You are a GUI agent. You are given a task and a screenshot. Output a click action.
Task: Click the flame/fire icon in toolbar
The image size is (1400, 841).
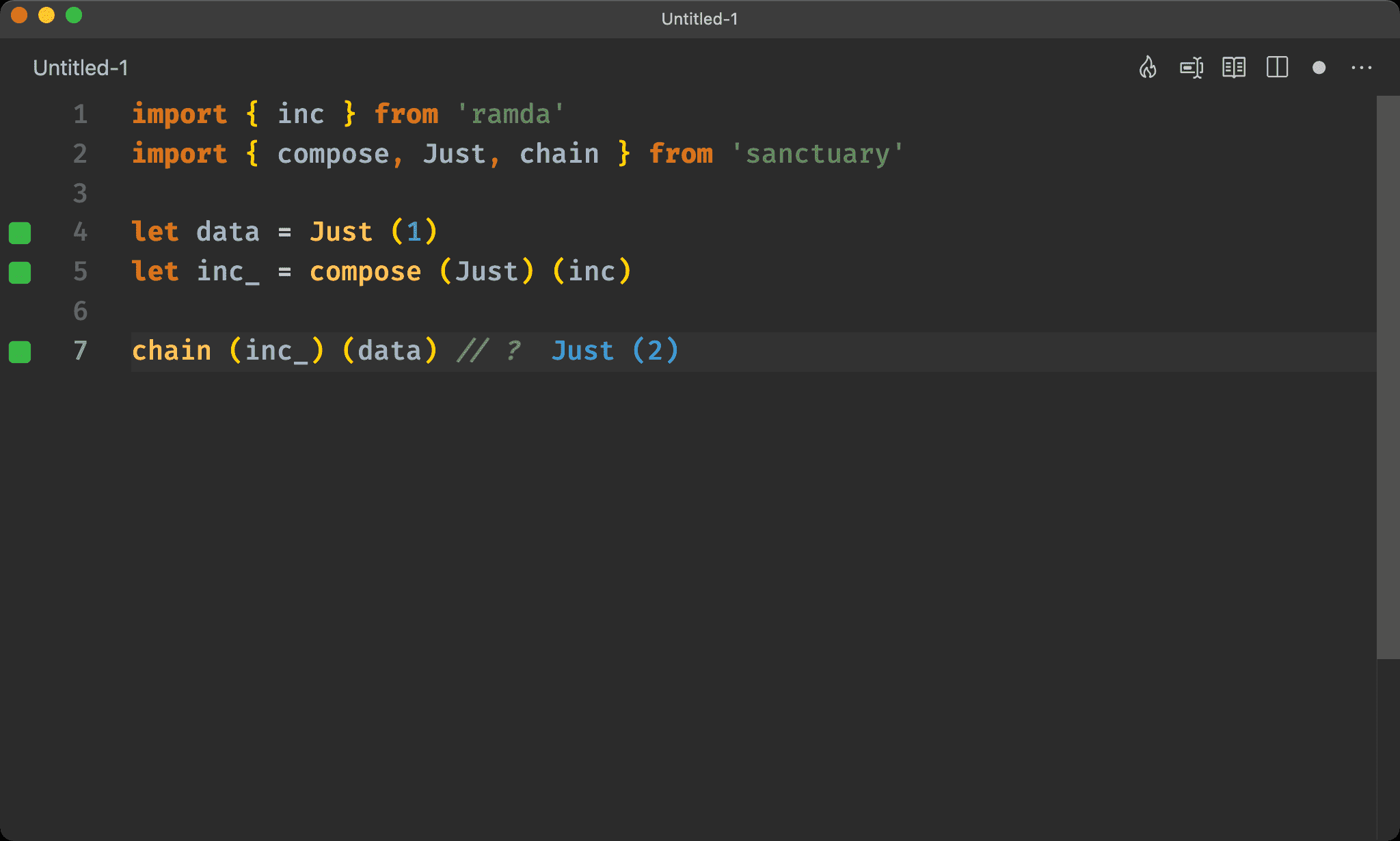[x=1149, y=67]
